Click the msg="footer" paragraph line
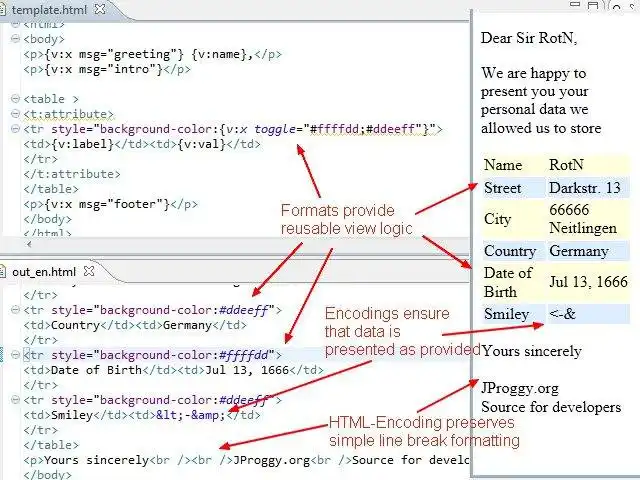This screenshot has width=640, height=480. pos(110,204)
